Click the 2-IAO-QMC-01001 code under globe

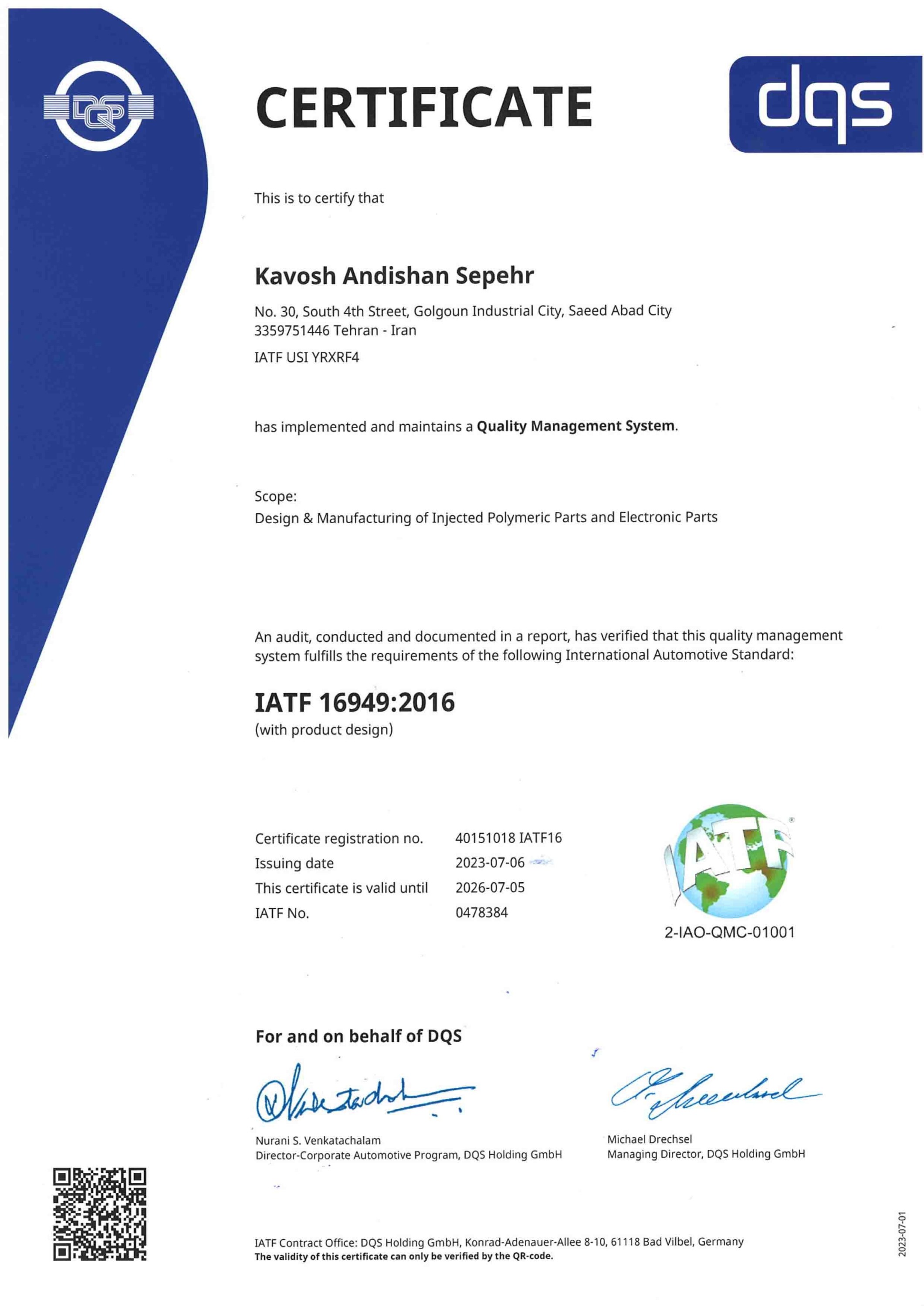click(729, 932)
